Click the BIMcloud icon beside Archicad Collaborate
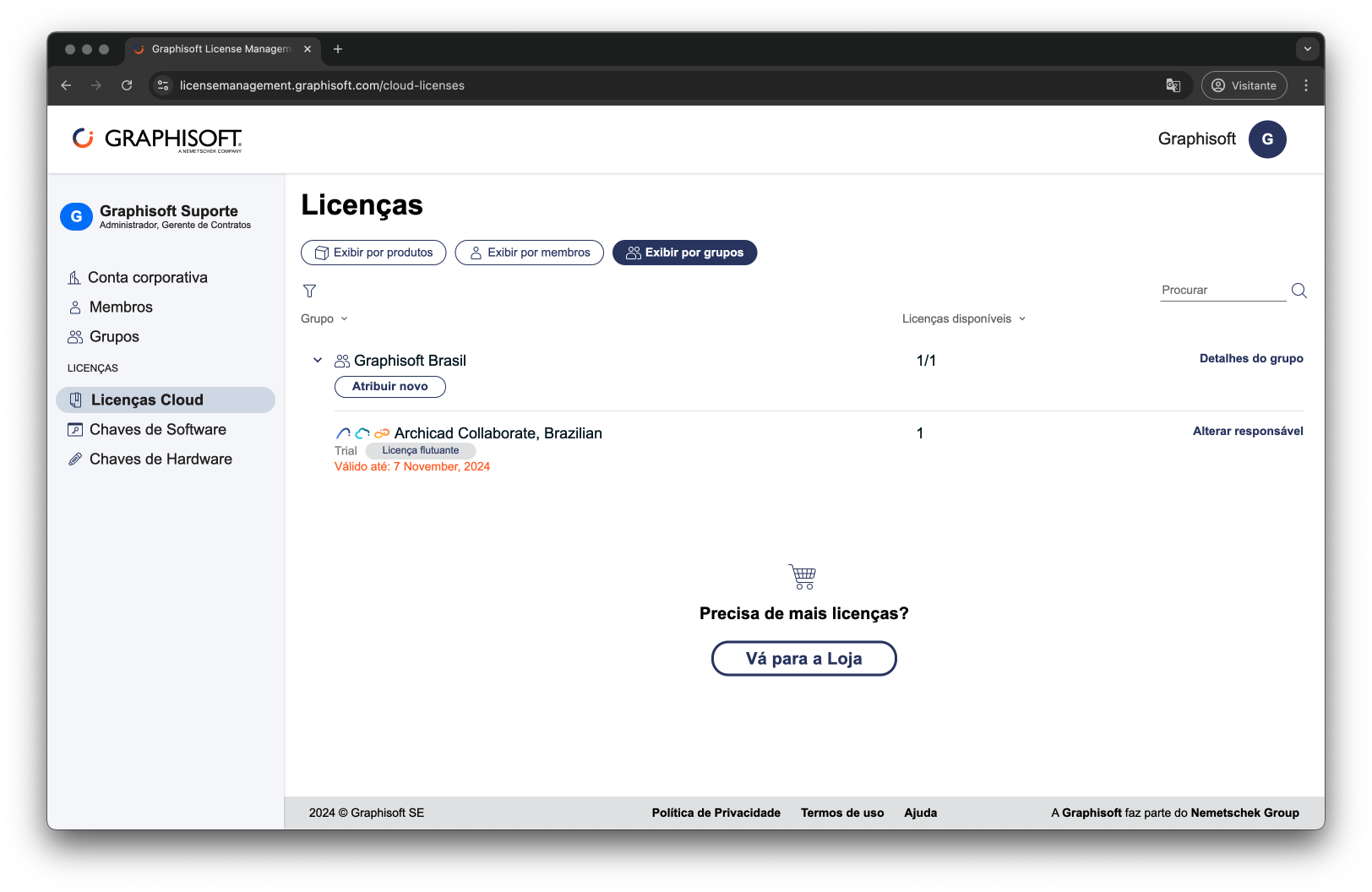1372x892 pixels. coord(362,433)
